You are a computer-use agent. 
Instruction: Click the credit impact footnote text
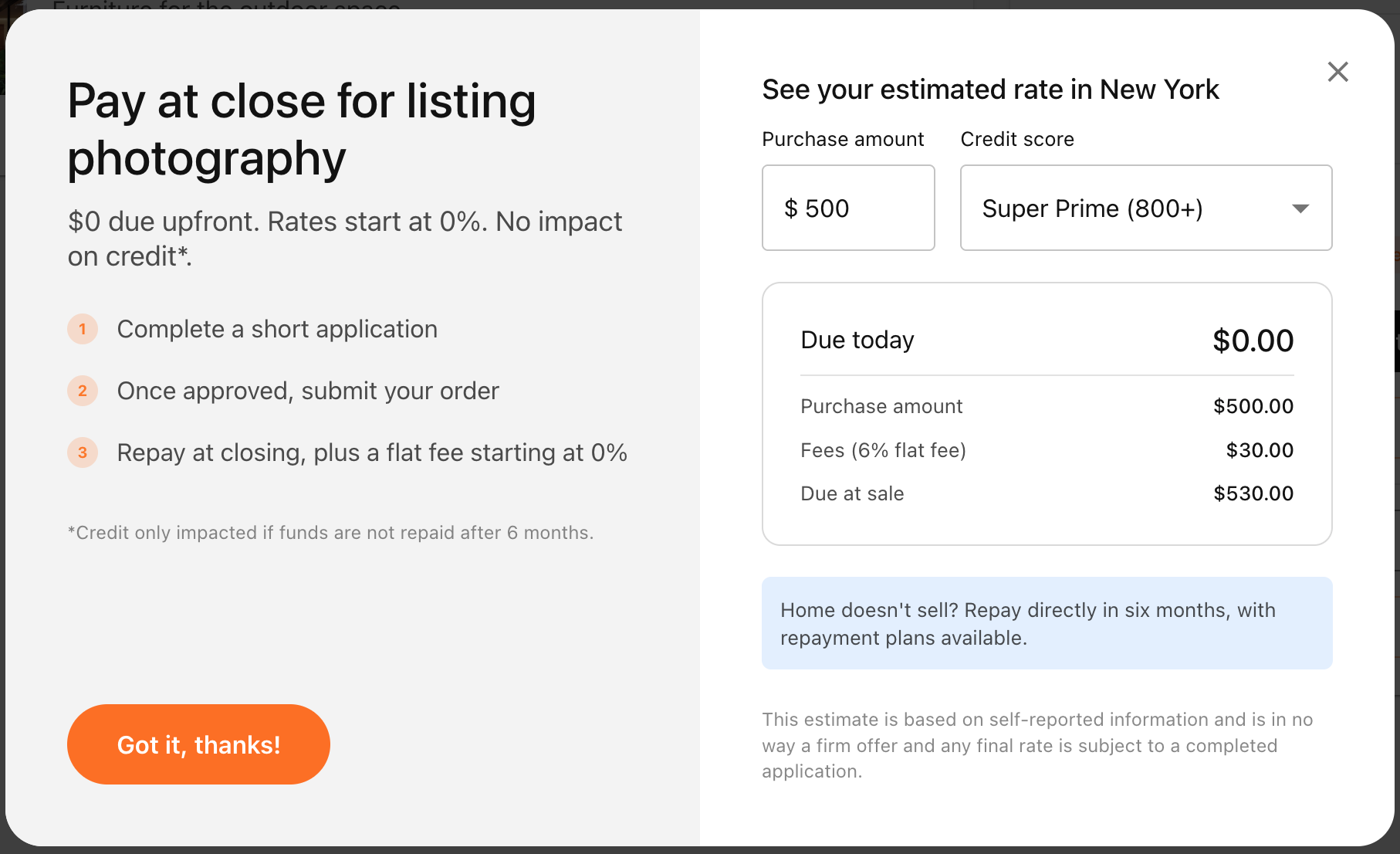coord(330,533)
